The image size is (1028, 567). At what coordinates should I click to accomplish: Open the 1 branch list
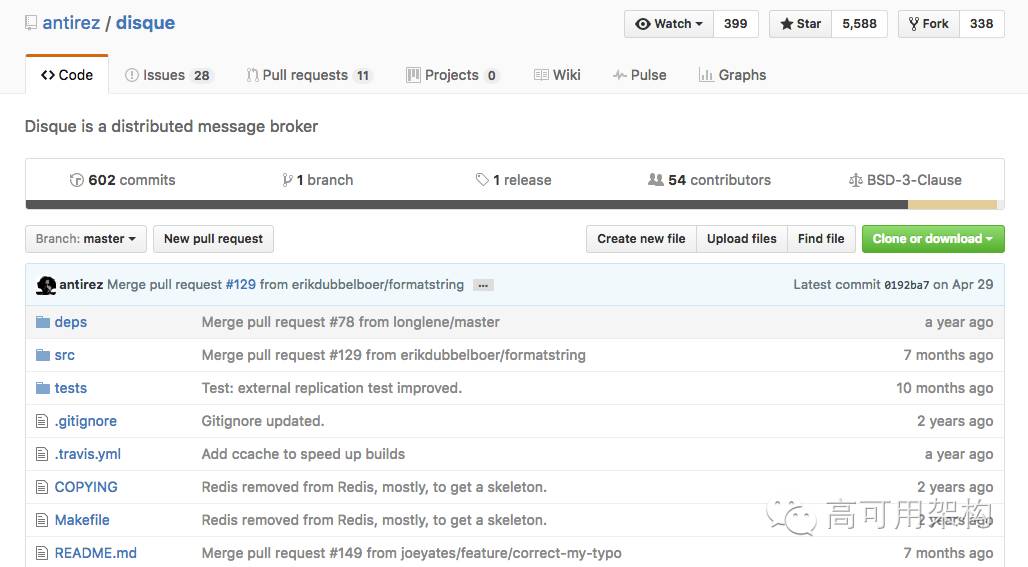point(317,180)
